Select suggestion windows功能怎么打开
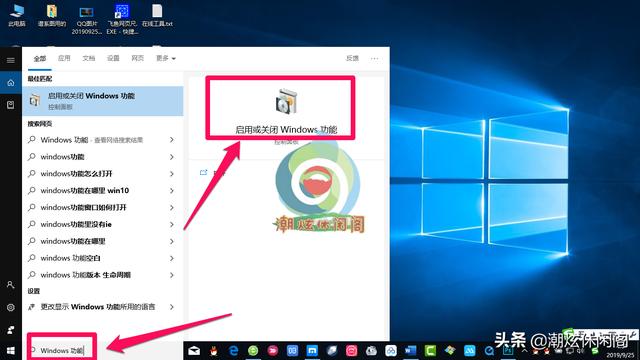Screen dimensions: 640x360 point(76,174)
